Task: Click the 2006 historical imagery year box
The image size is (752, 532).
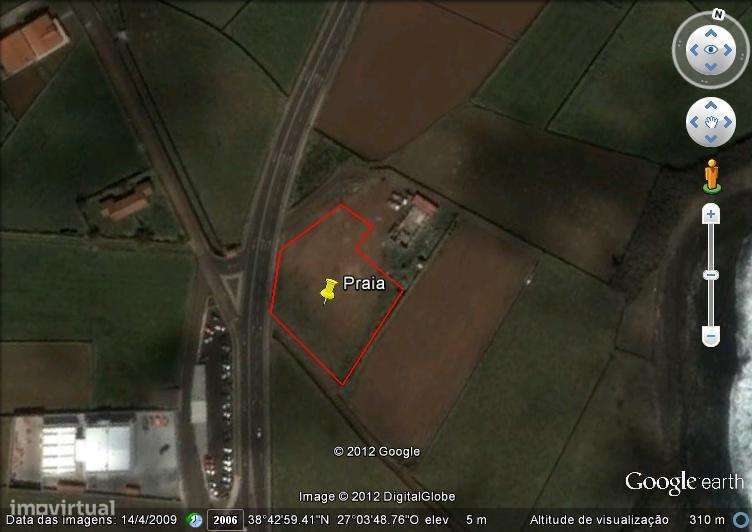Action: pyautogui.click(x=225, y=520)
